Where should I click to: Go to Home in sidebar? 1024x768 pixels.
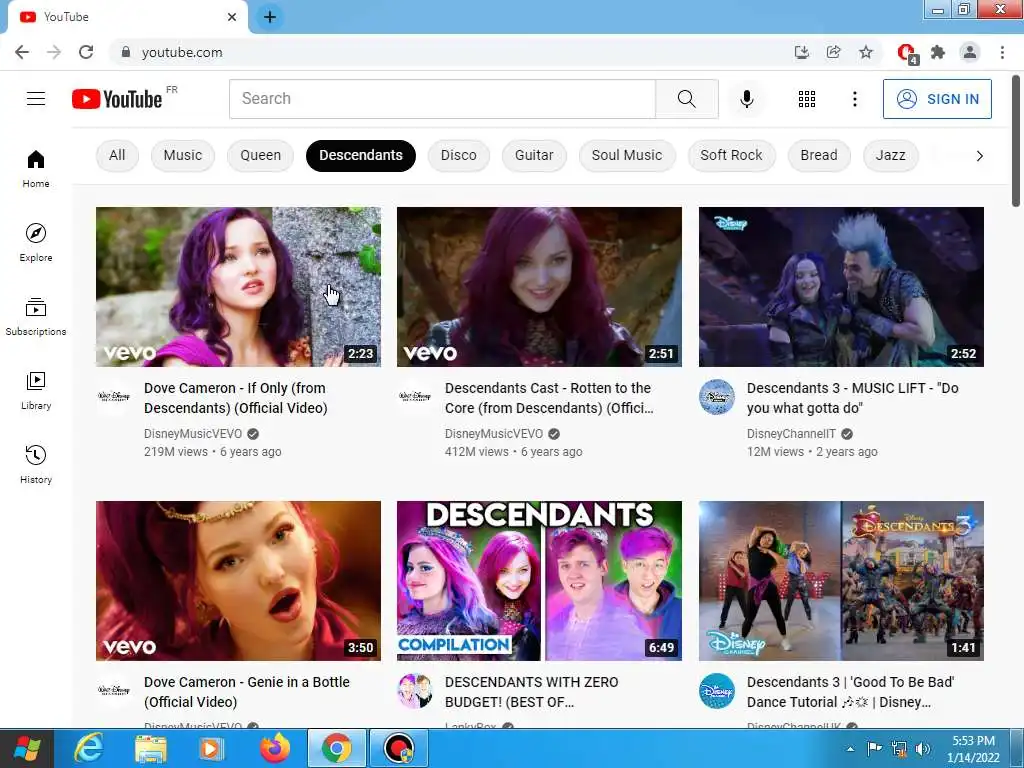coord(36,168)
